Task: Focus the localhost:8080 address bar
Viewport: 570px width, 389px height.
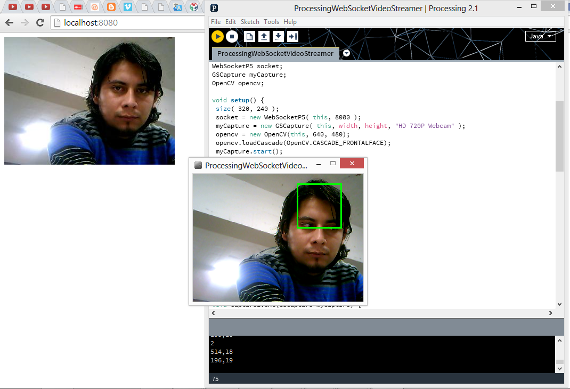Action: click(x=127, y=23)
